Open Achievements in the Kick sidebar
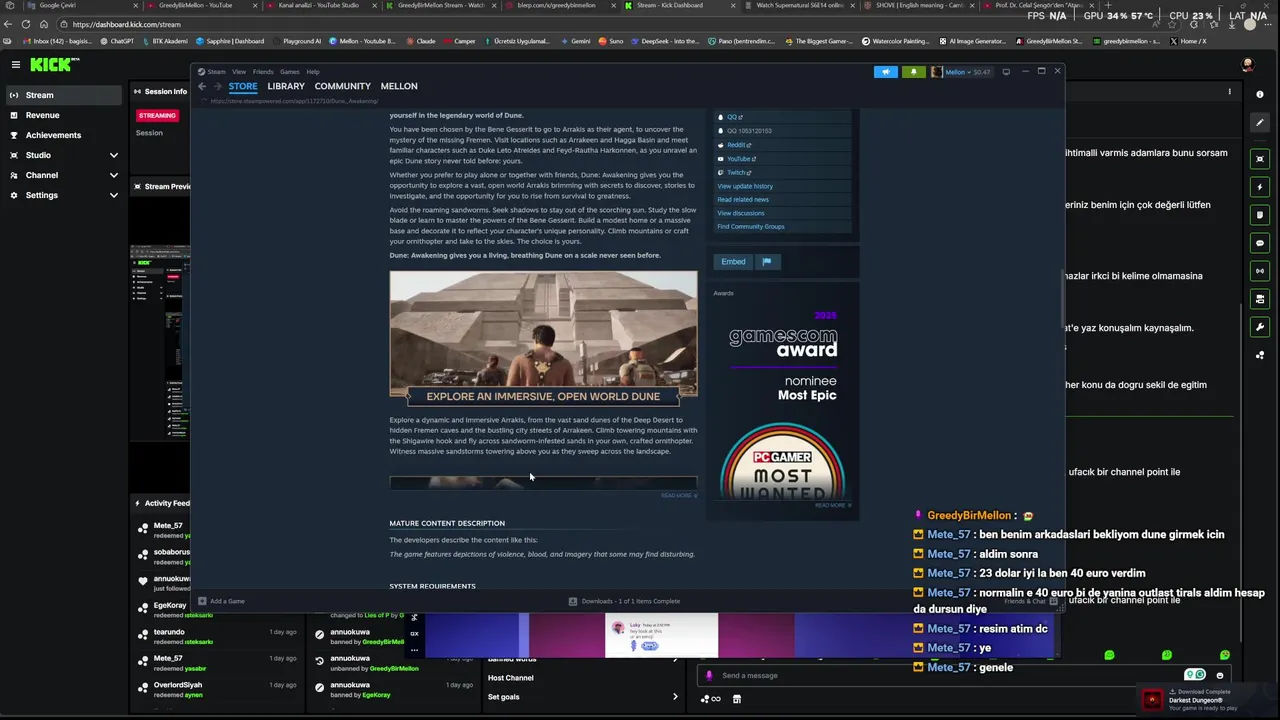The height and width of the screenshot is (720, 1280). pos(64,135)
